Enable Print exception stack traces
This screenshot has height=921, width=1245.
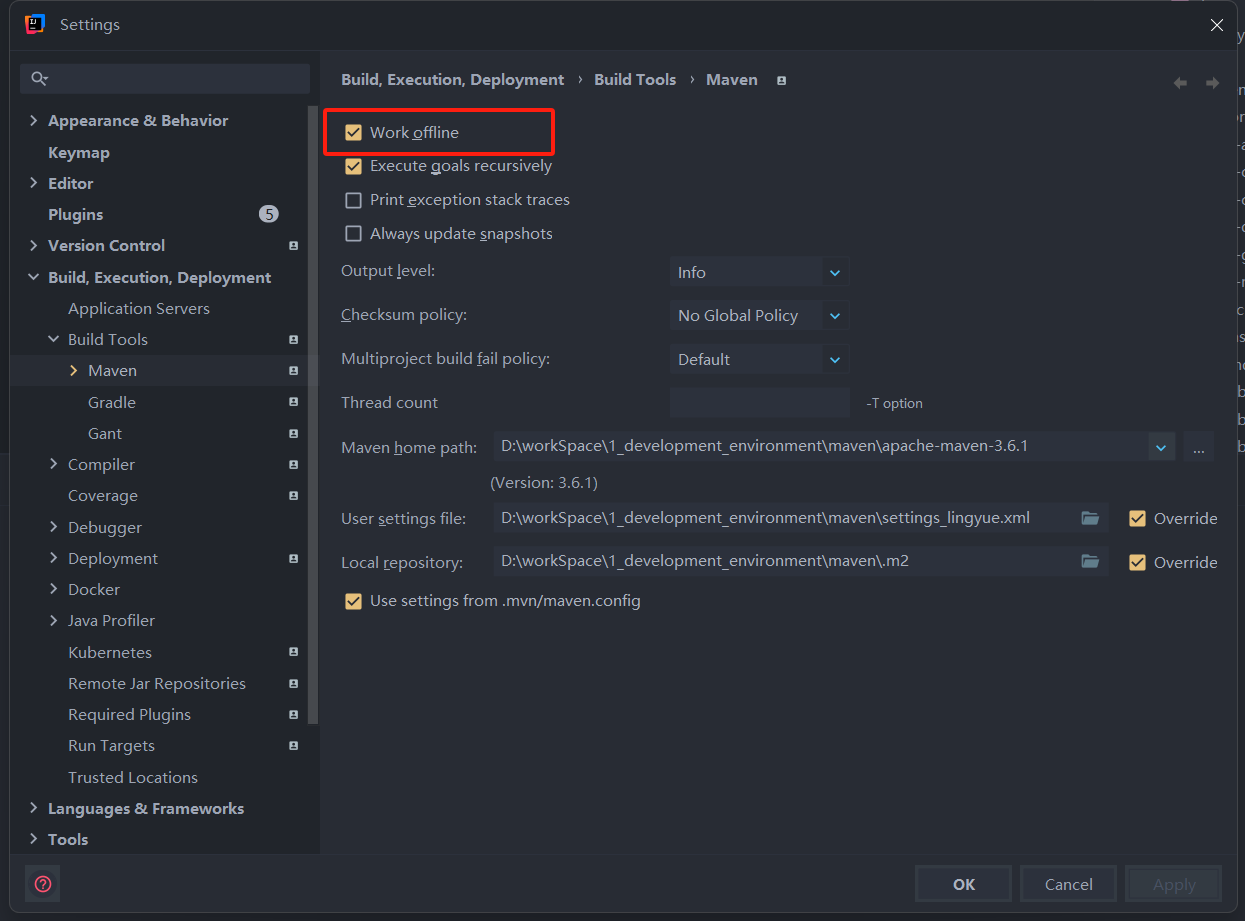click(x=353, y=200)
